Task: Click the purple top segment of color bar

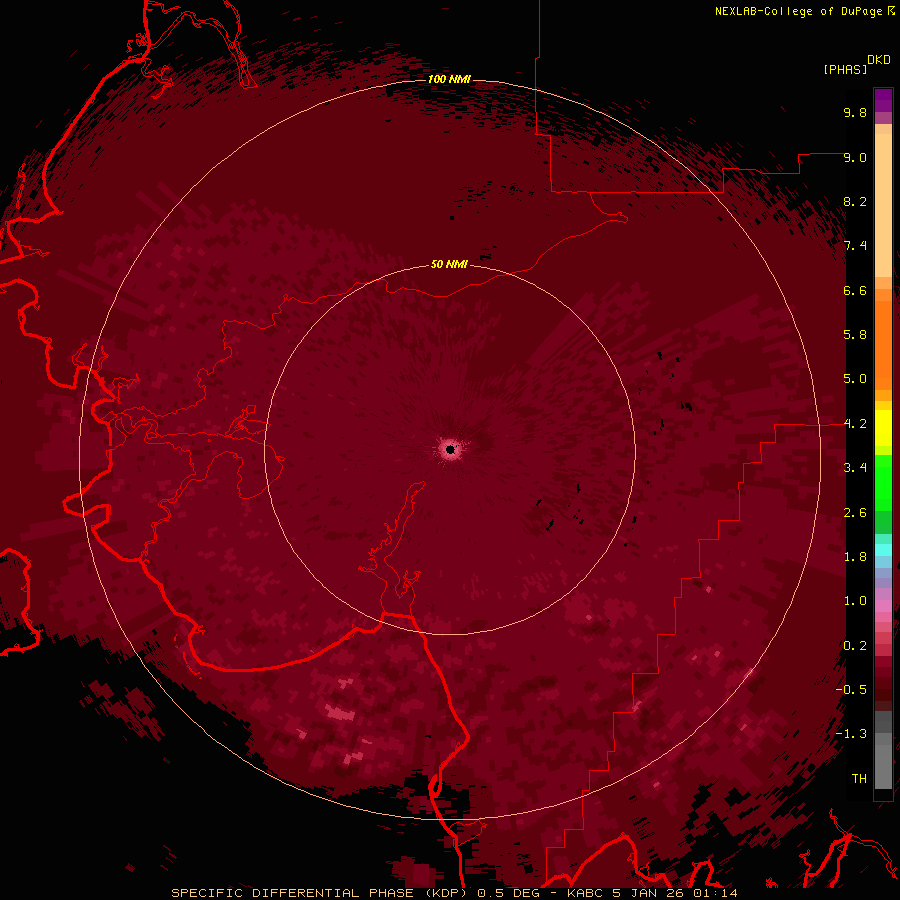Action: pos(883,100)
